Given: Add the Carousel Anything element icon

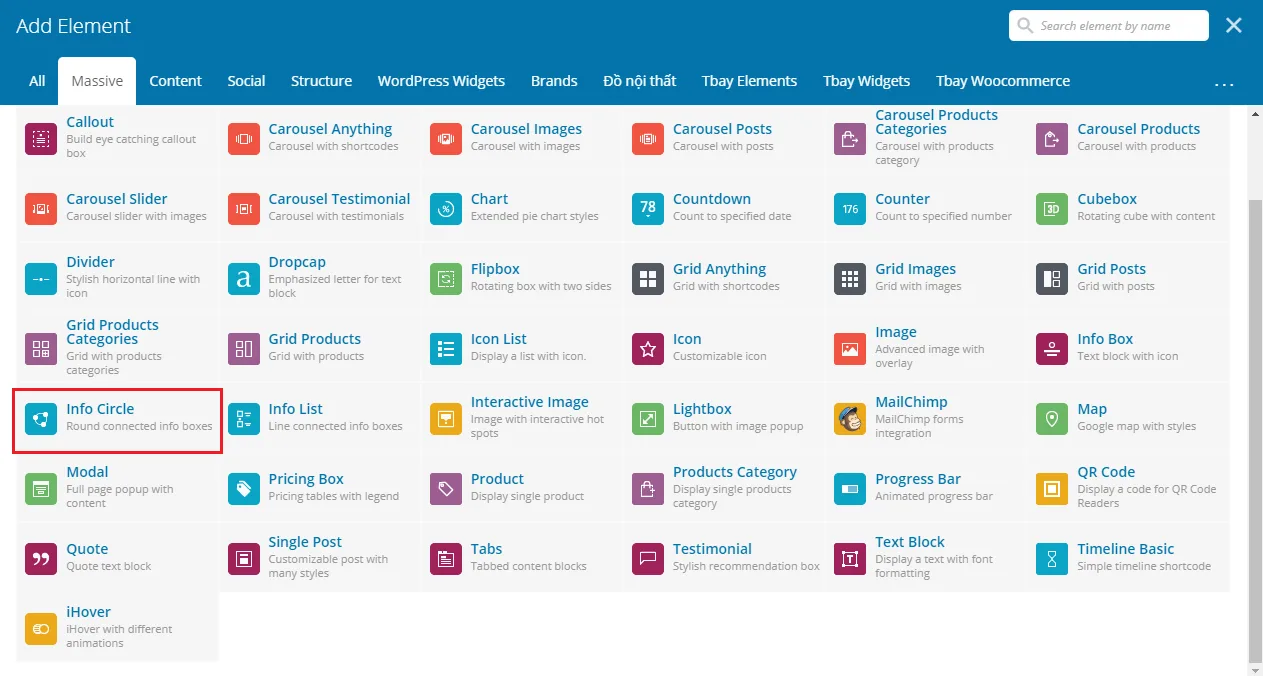Looking at the screenshot, I should pos(243,139).
